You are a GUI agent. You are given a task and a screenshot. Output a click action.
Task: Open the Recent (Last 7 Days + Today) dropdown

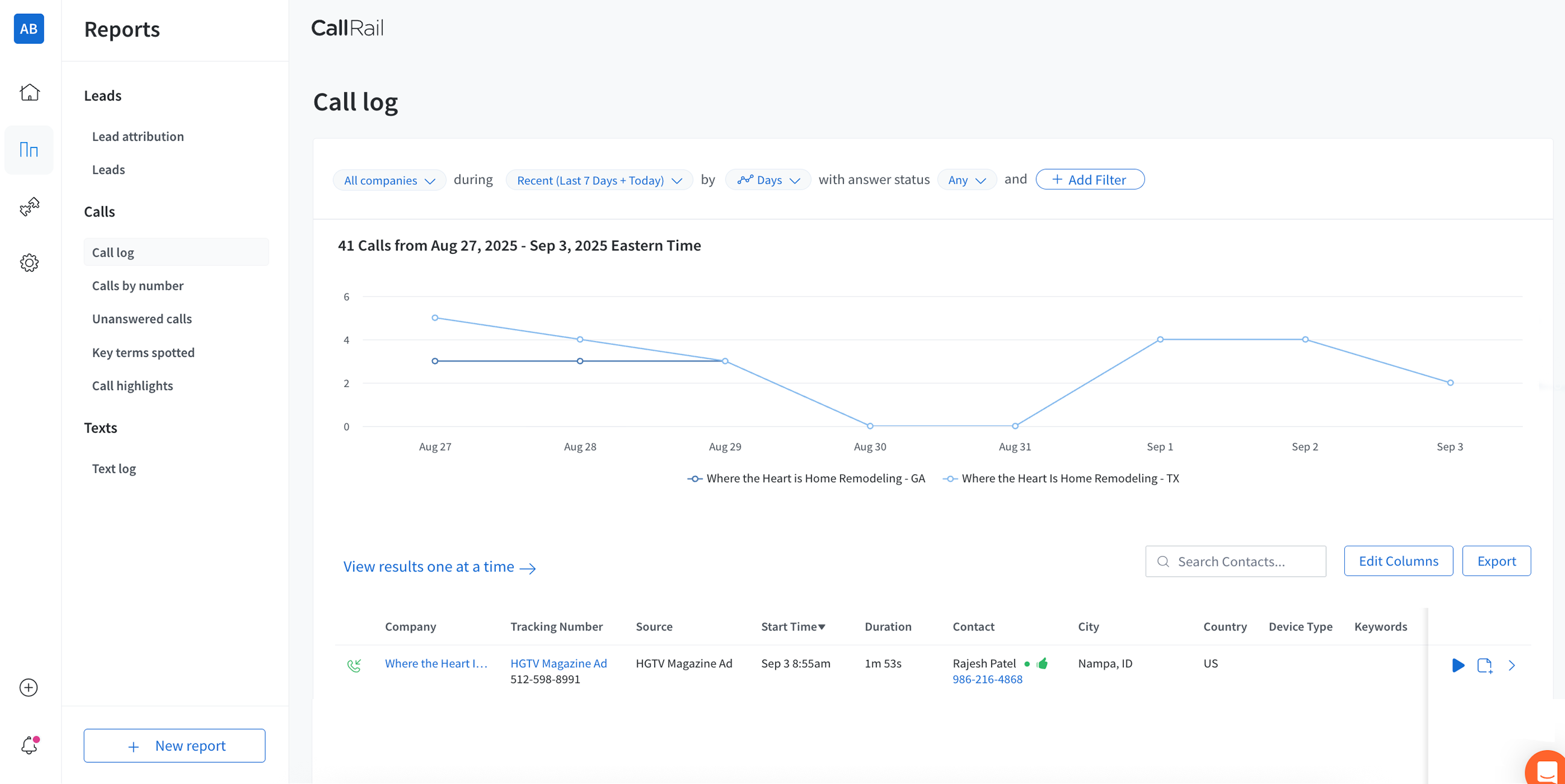tap(599, 181)
